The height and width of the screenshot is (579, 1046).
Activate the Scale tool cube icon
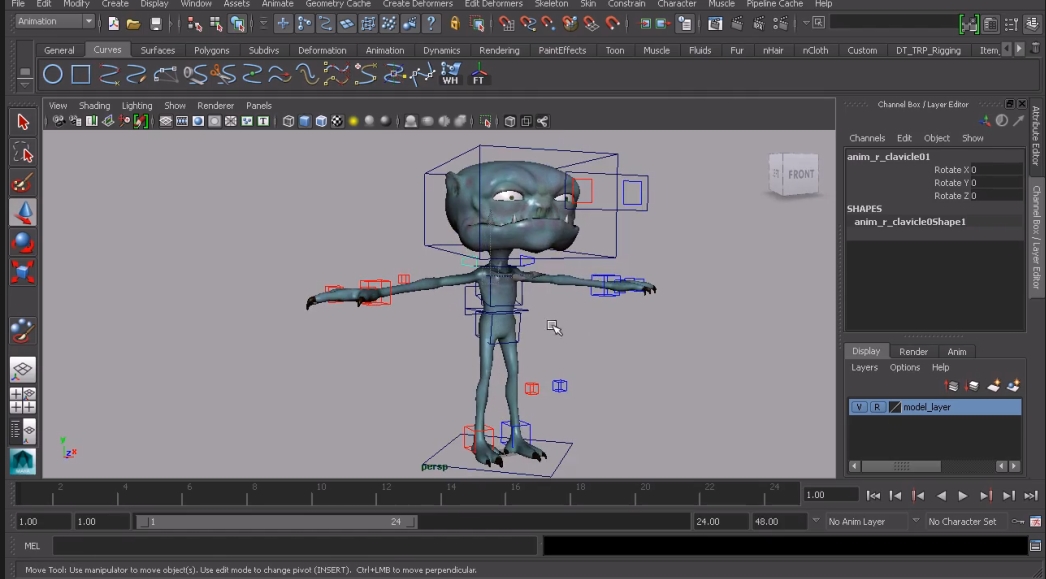[23, 272]
